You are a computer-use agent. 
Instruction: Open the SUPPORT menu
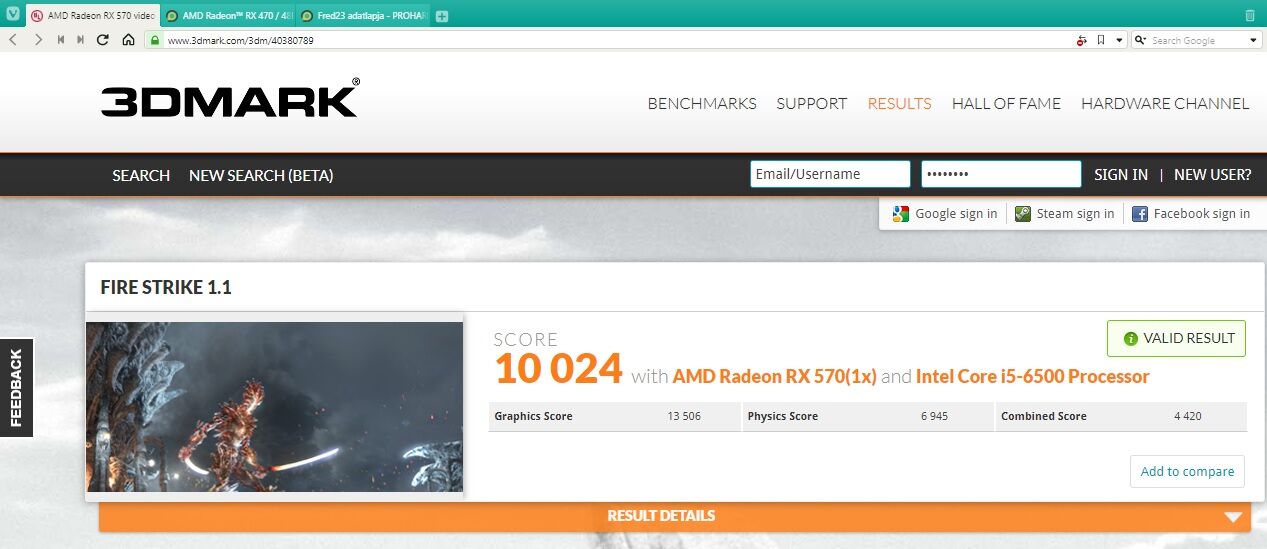tap(811, 103)
